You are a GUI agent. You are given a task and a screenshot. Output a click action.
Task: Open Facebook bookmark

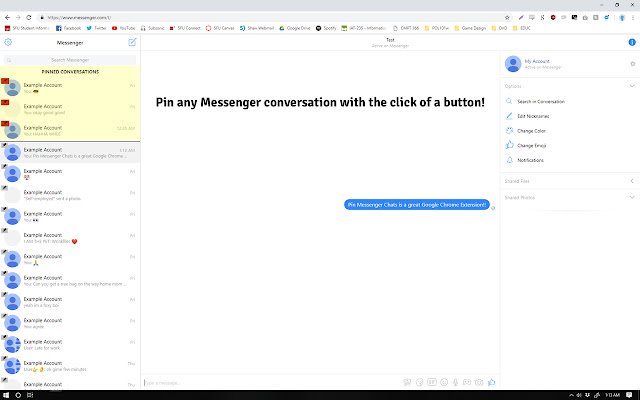click(x=68, y=28)
